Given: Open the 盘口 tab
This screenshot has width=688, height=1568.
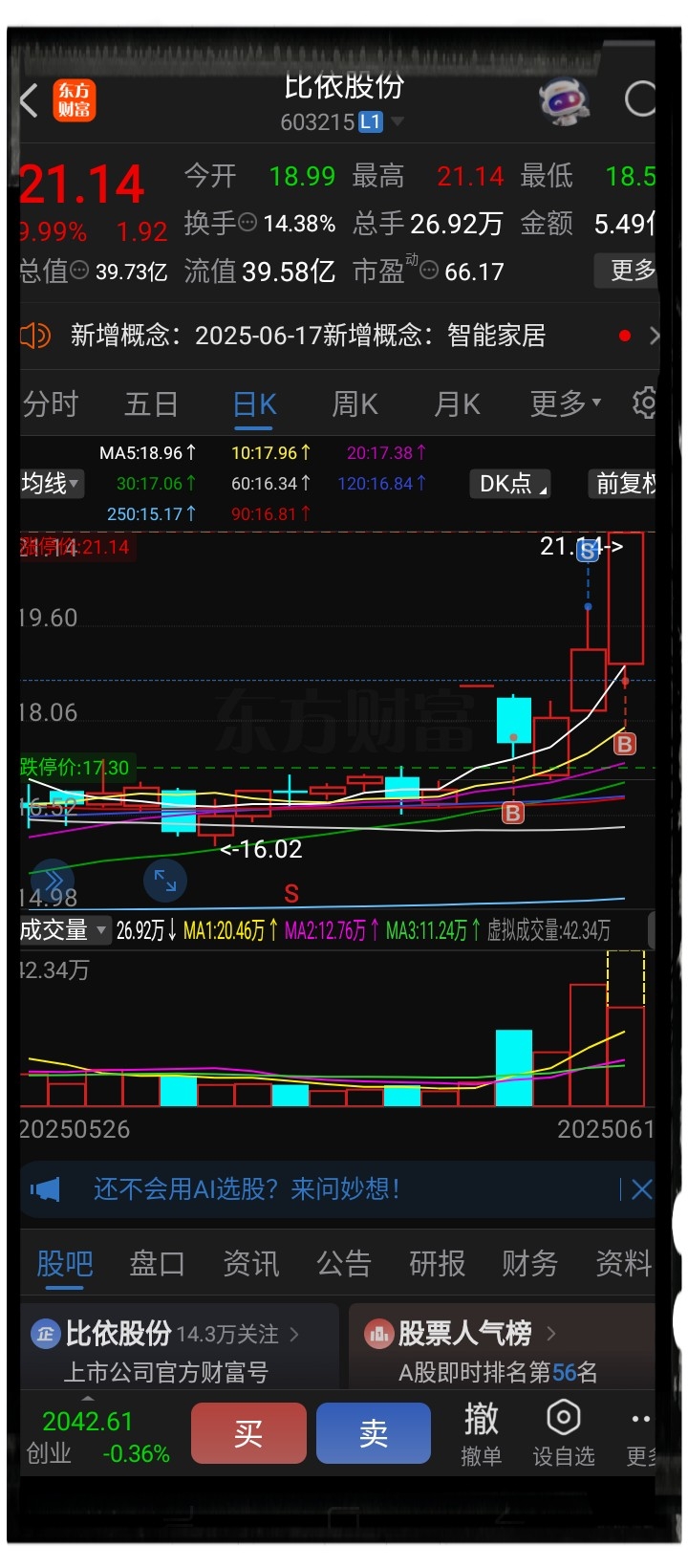Looking at the screenshot, I should point(157,1264).
